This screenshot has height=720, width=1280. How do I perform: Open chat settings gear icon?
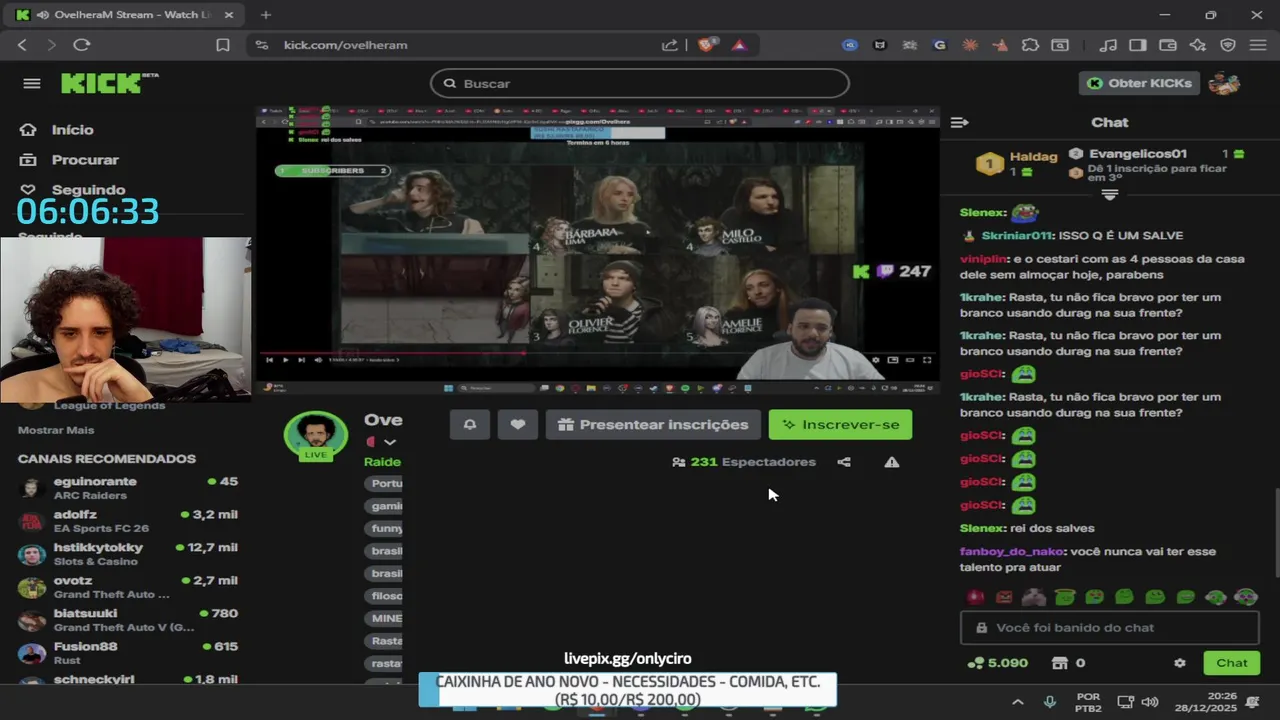pos(1180,663)
